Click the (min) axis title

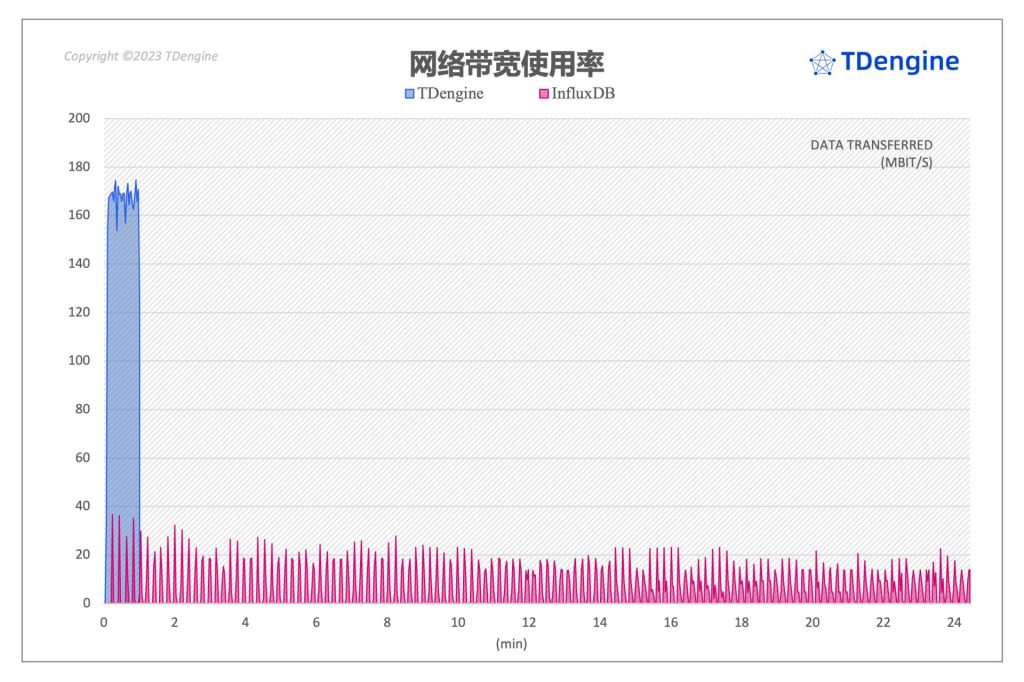click(510, 646)
